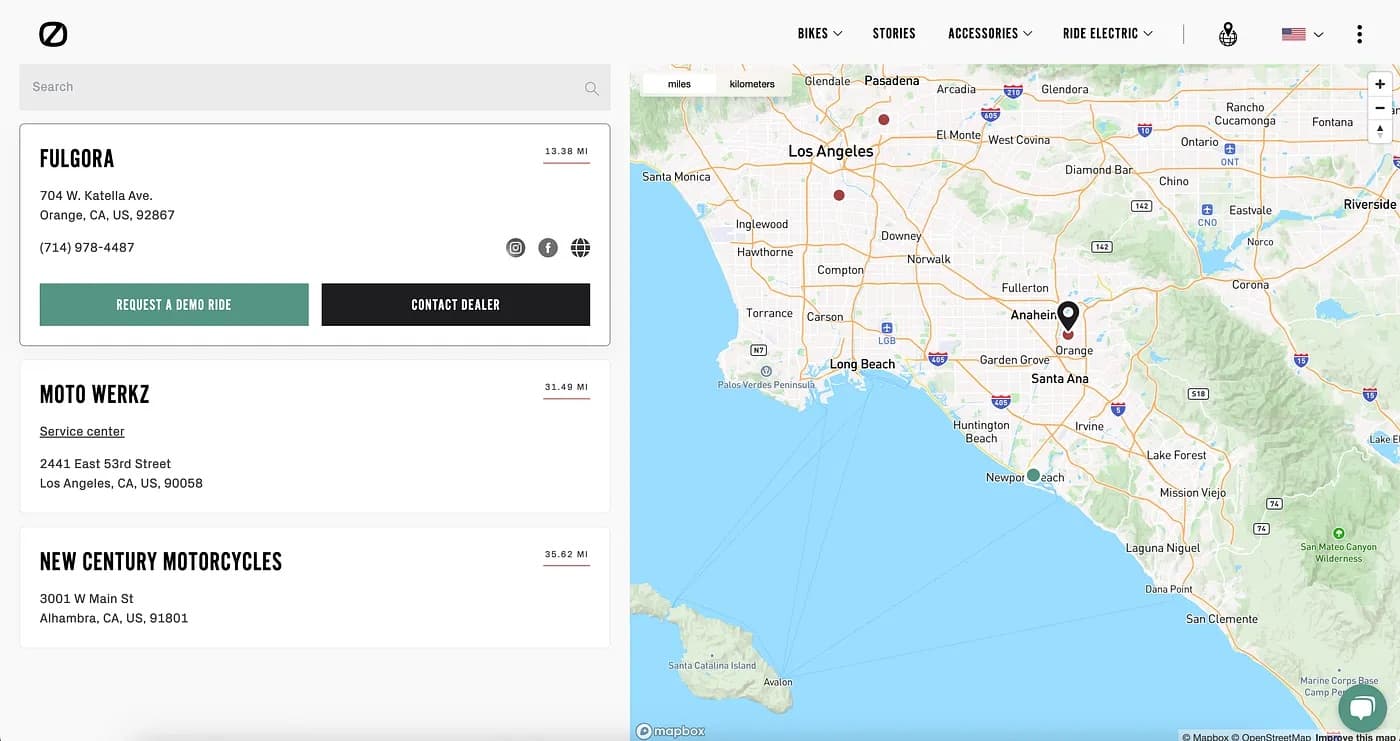The height and width of the screenshot is (741, 1400).
Task: Request a demo ride at Fulgora
Action: click(174, 304)
